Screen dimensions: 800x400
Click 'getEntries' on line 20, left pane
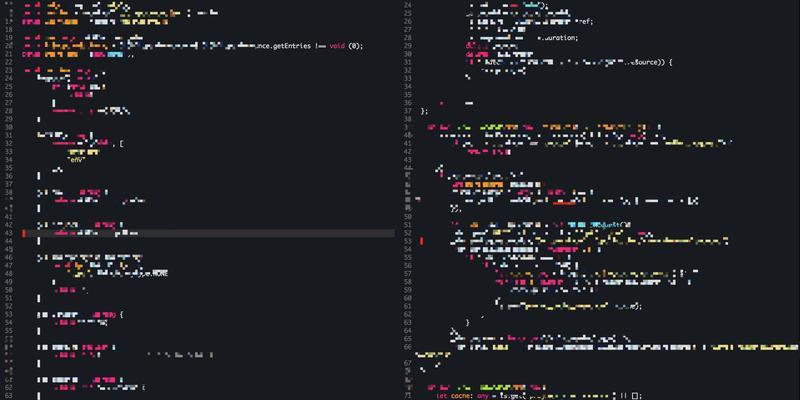click(x=290, y=46)
